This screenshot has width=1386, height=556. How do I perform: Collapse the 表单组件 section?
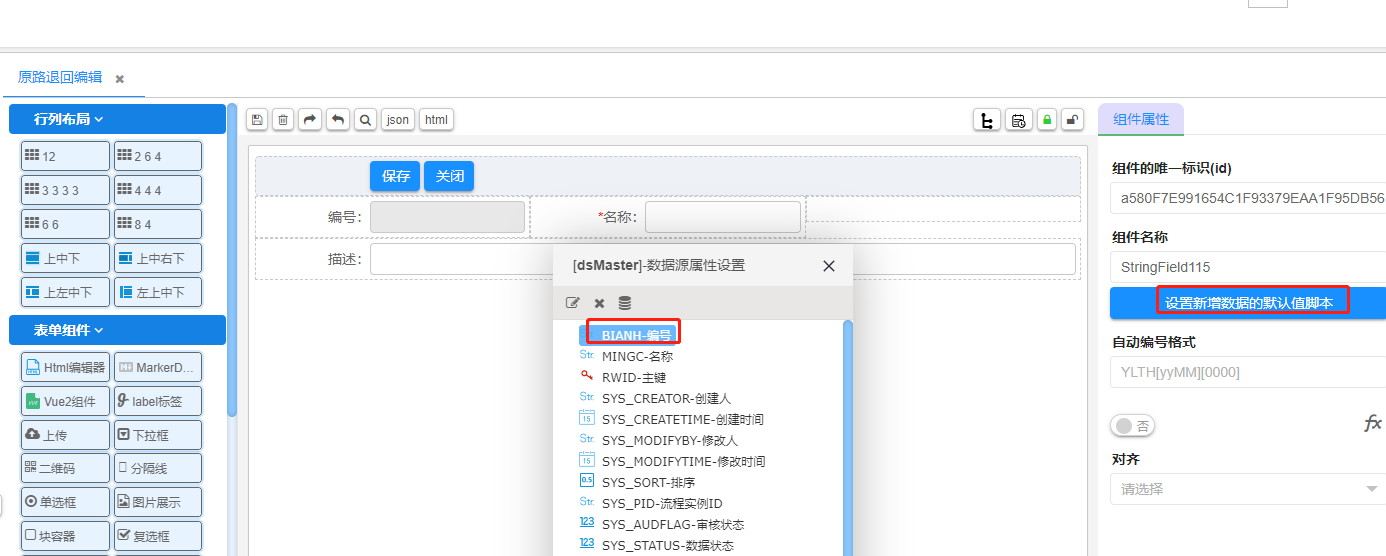click(x=117, y=330)
